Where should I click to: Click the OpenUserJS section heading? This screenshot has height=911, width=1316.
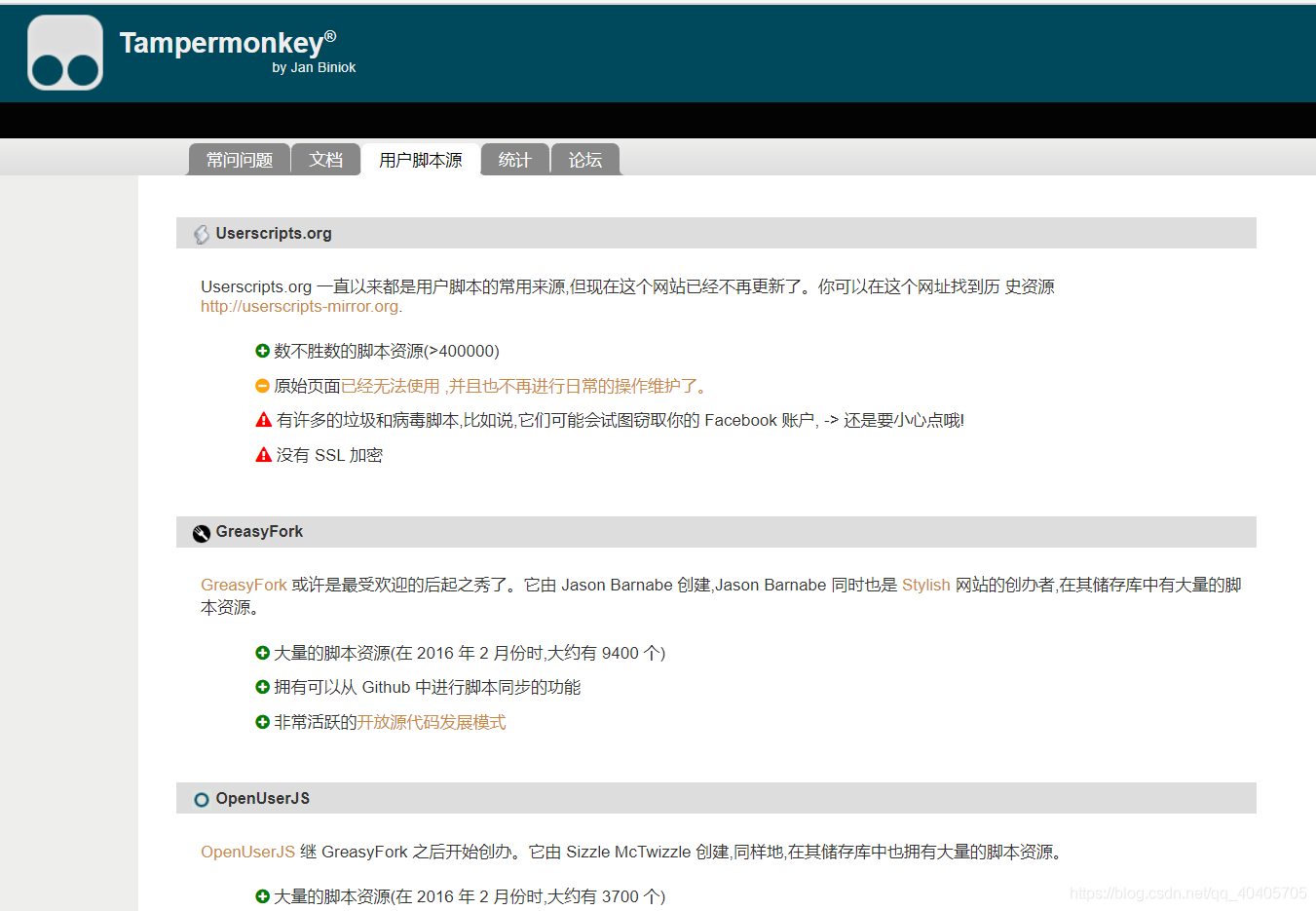263,799
